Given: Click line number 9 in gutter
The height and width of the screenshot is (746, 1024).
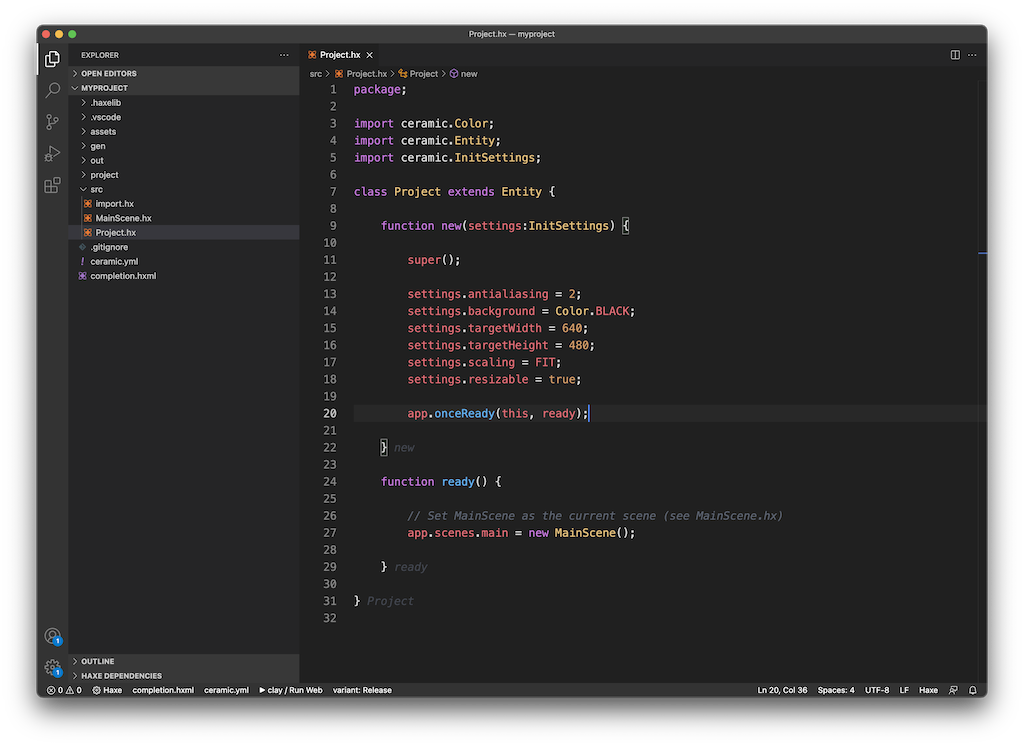Looking at the screenshot, I should pos(333,226).
